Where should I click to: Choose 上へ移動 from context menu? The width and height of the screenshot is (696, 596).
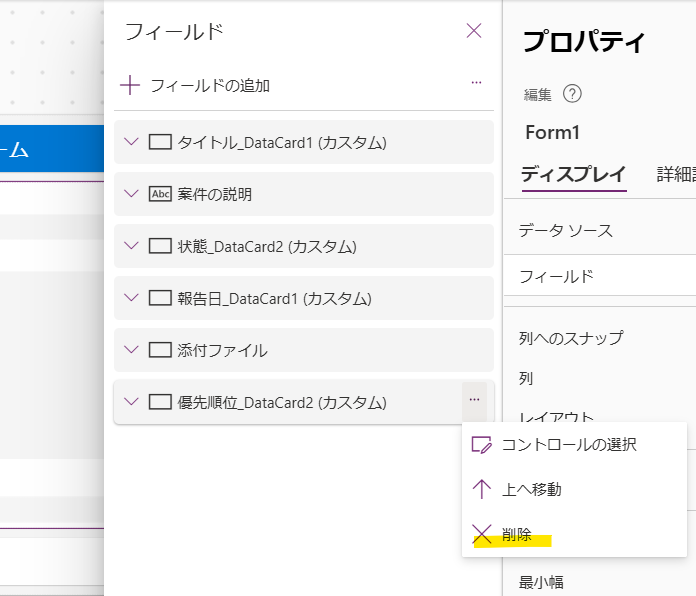point(574,489)
